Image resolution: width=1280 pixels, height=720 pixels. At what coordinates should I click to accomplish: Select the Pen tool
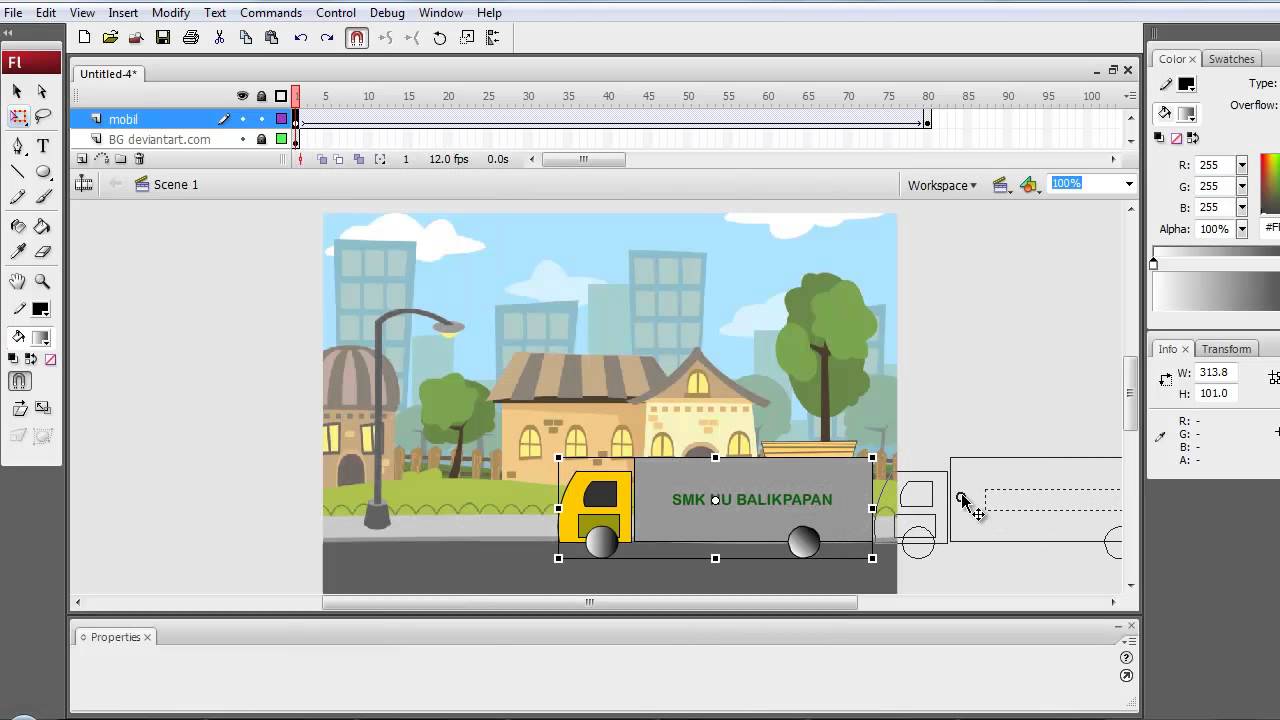[17, 146]
